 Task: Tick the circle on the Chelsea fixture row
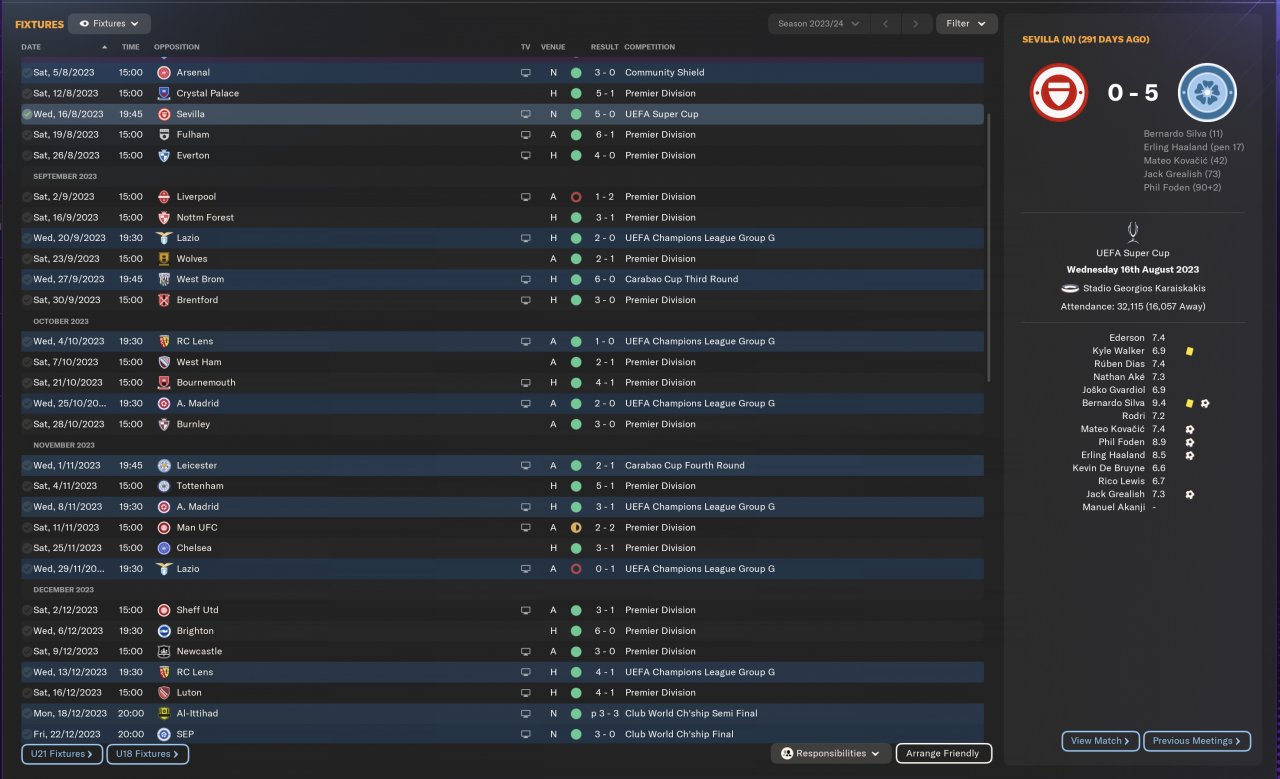pyautogui.click(x=27, y=548)
